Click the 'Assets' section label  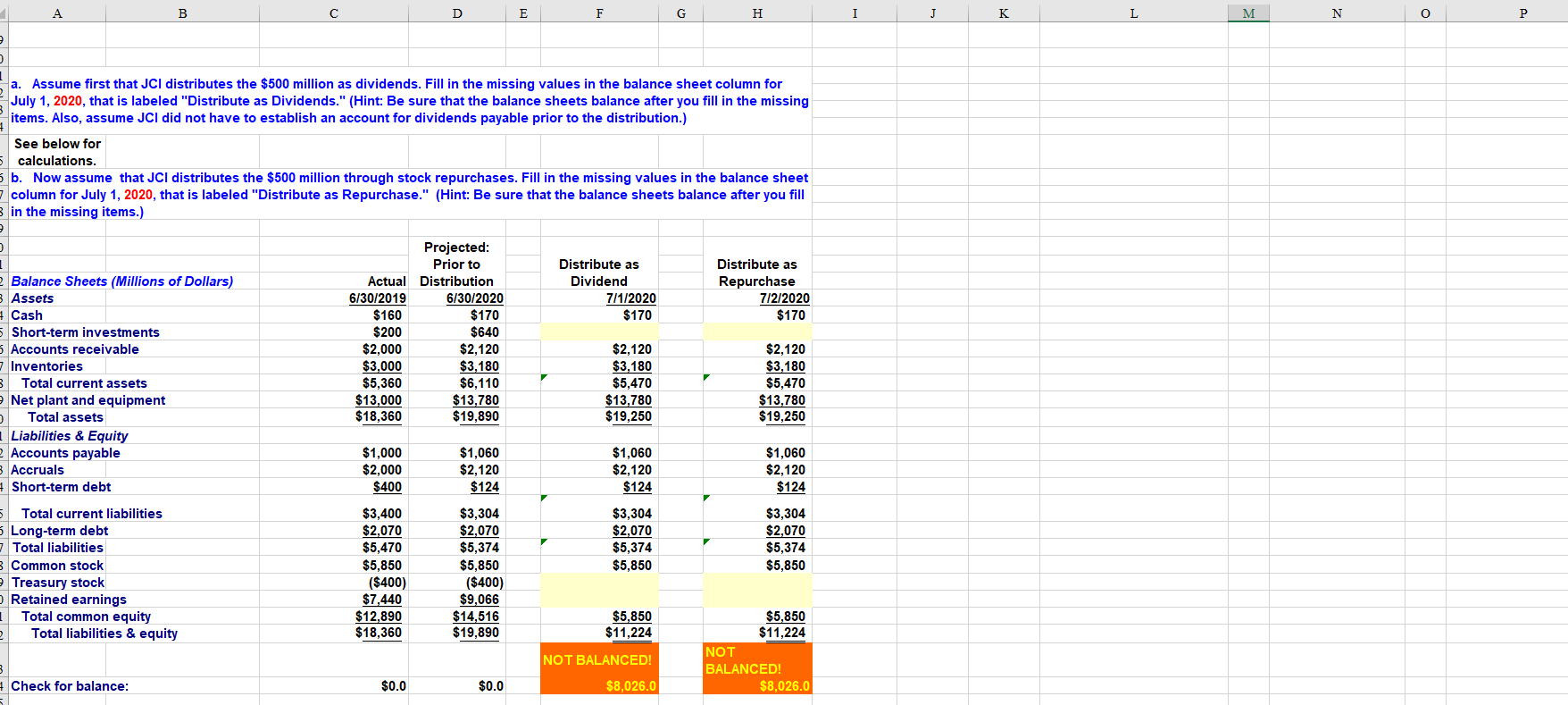(x=32, y=298)
